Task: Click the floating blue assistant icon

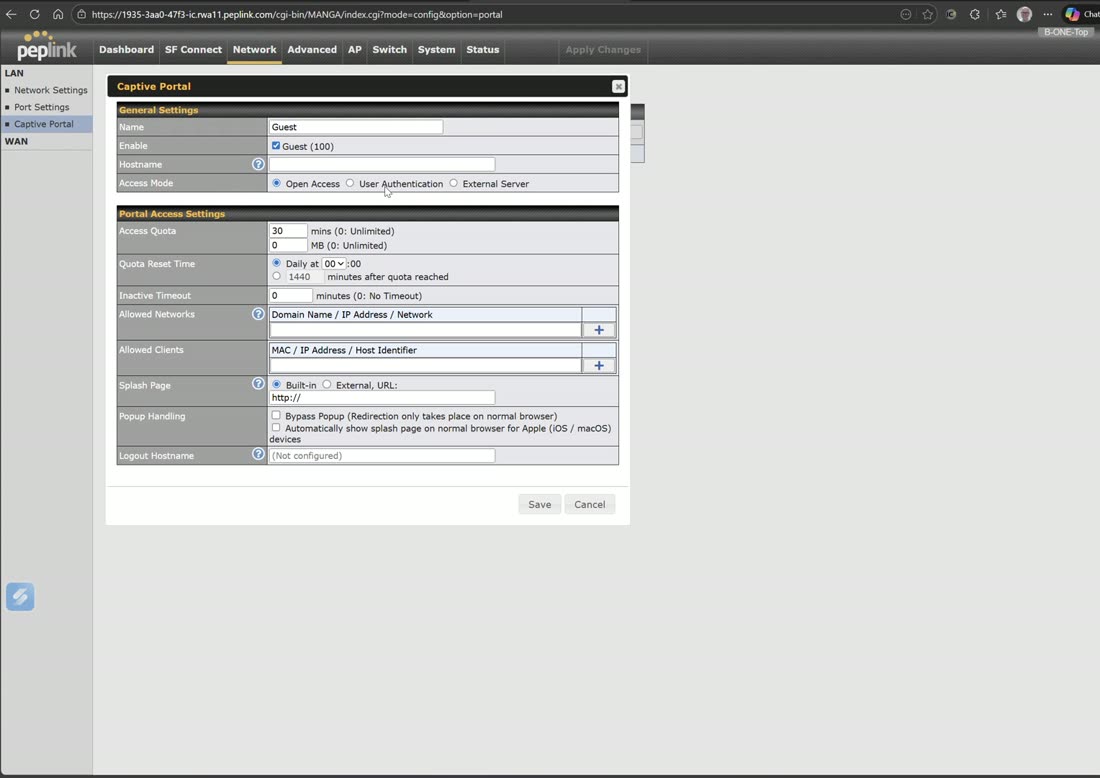Action: pos(20,596)
